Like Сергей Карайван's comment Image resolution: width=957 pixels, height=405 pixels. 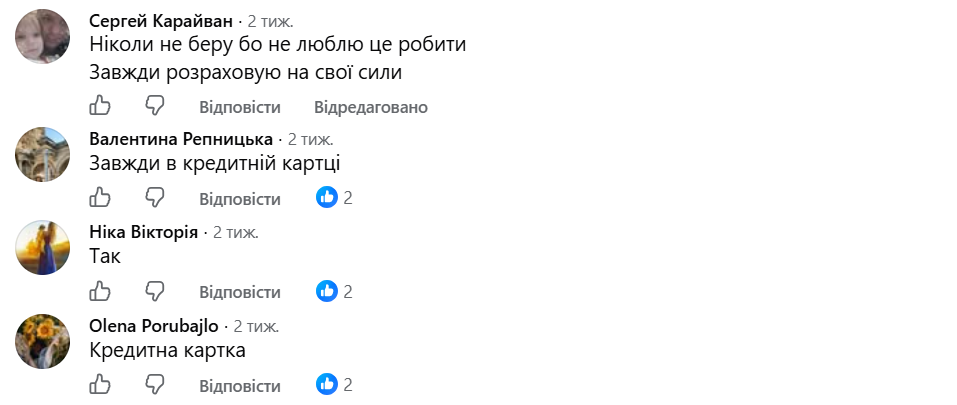click(100, 106)
